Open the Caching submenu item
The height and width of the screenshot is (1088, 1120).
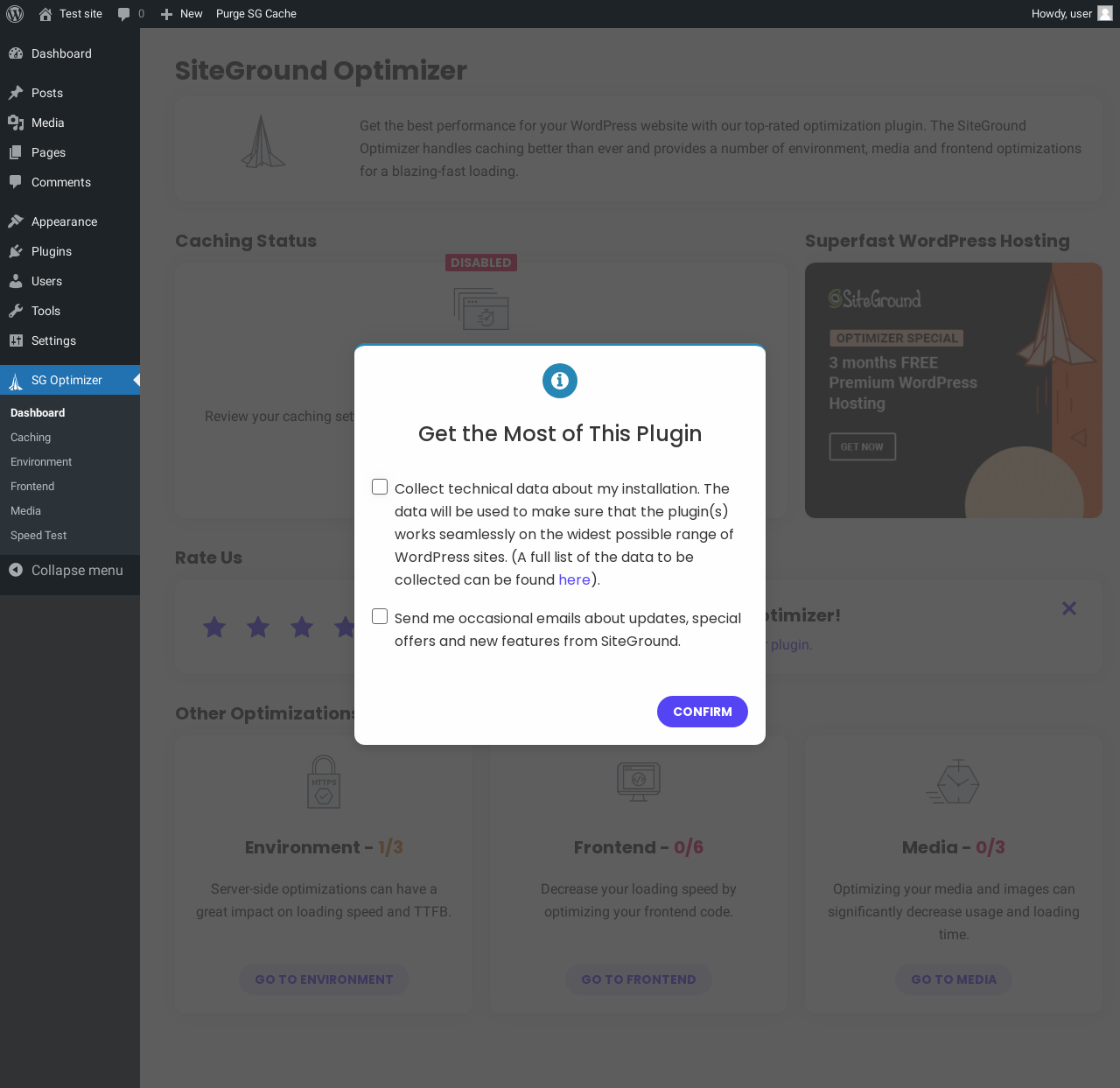pos(31,438)
